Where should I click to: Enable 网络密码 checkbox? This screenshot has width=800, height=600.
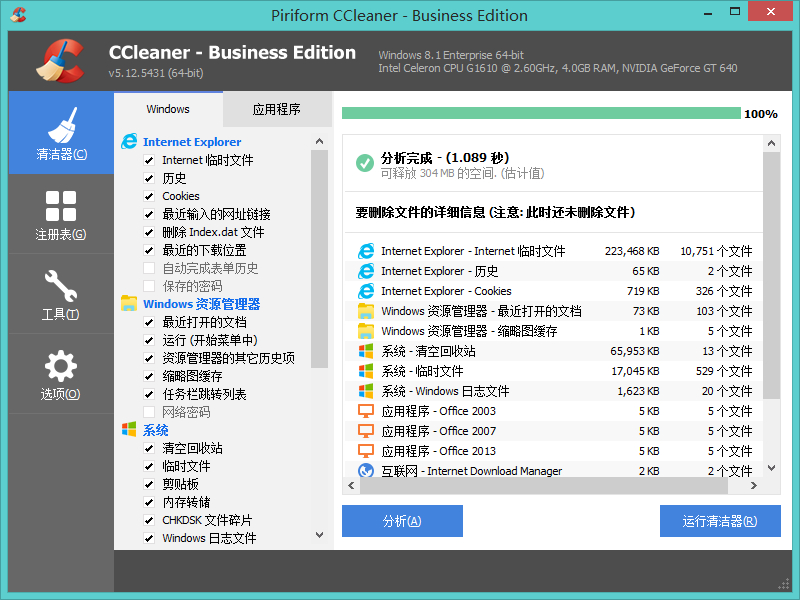click(x=149, y=412)
